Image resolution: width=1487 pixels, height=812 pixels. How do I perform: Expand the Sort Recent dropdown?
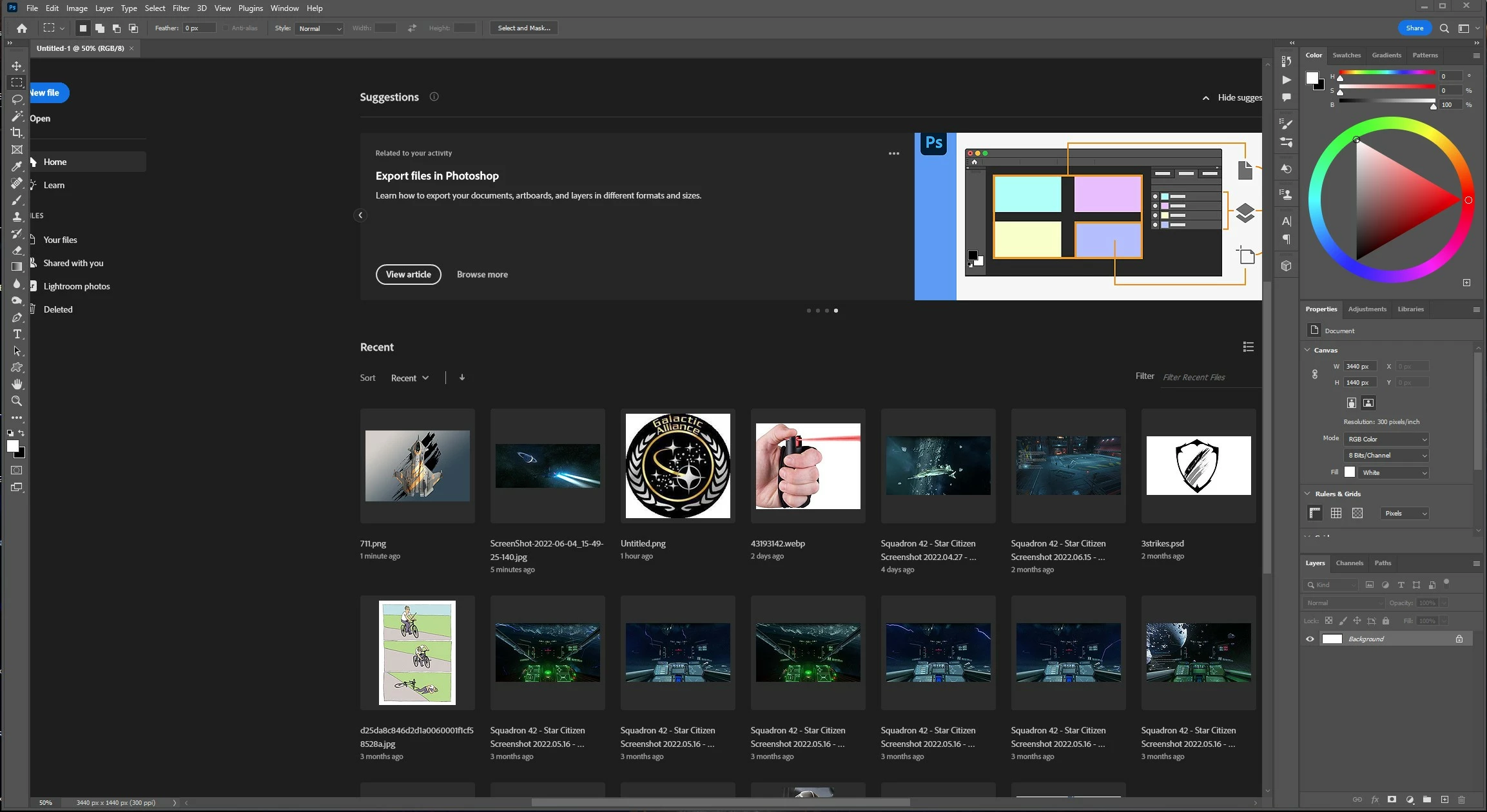click(410, 378)
